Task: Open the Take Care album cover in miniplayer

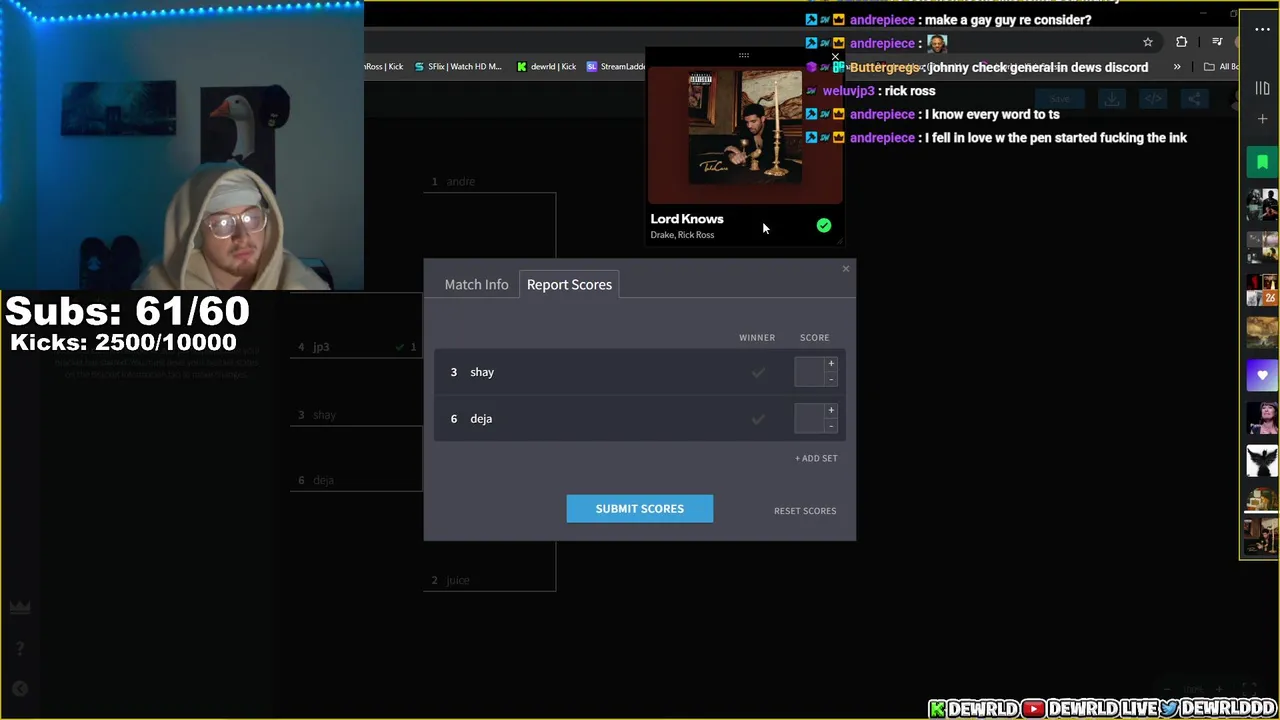Action: 745,127
